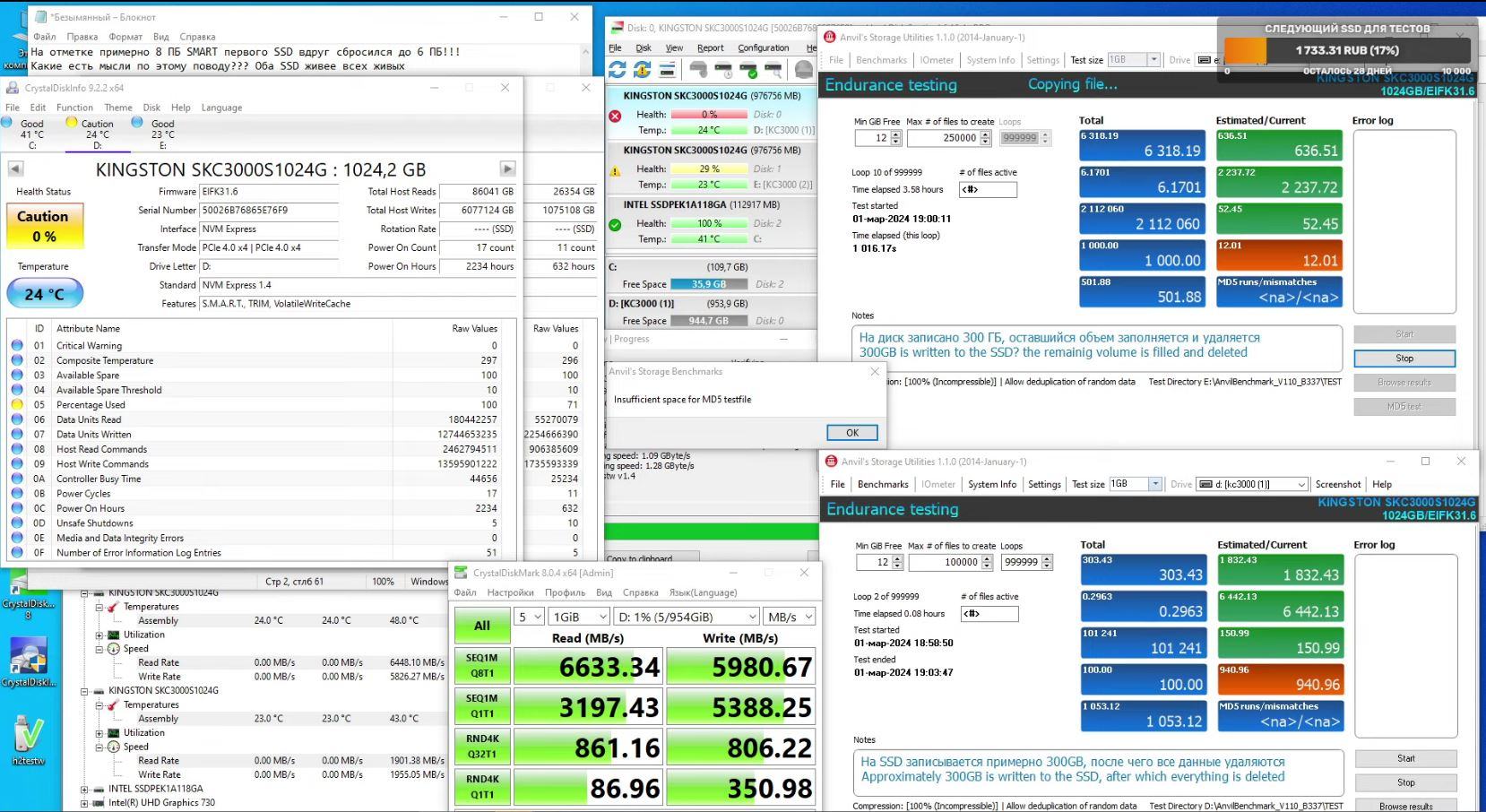
Task: Open the Function menu in CrystalDiskInfo
Action: [74, 108]
